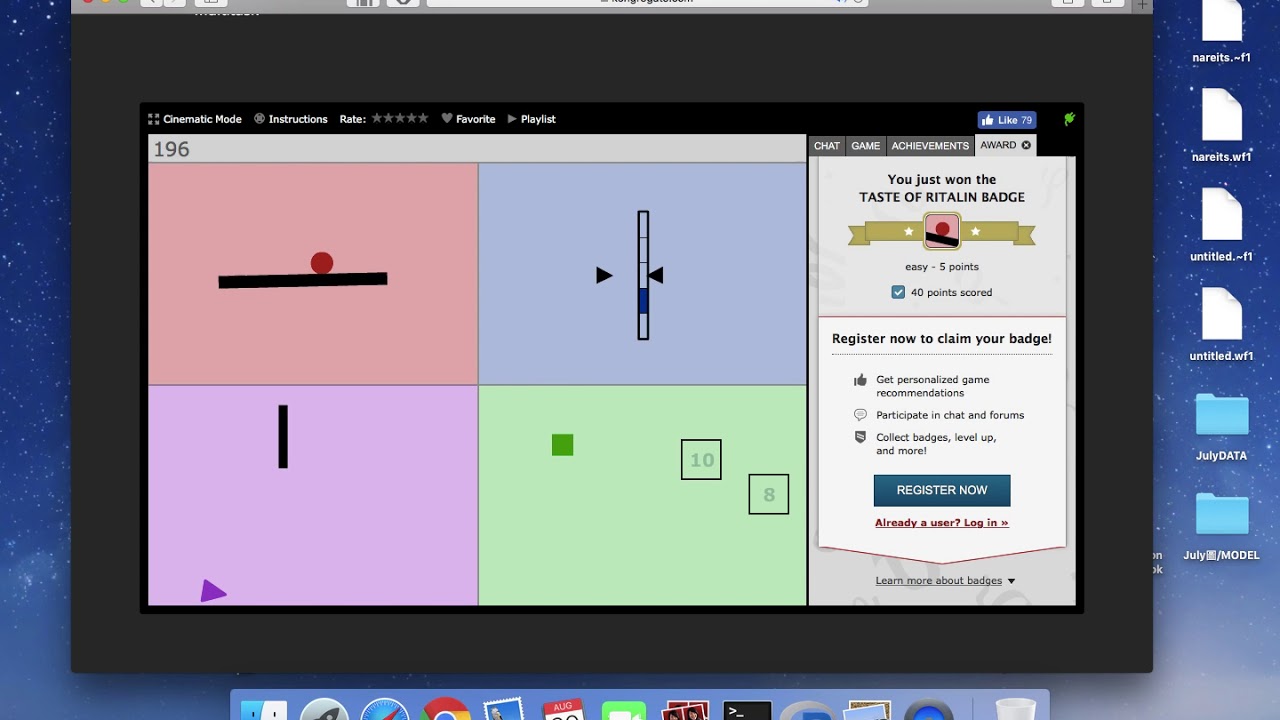This screenshot has width=1280, height=720.
Task: Click the Taste of Ritalin badge image
Action: coord(942,232)
